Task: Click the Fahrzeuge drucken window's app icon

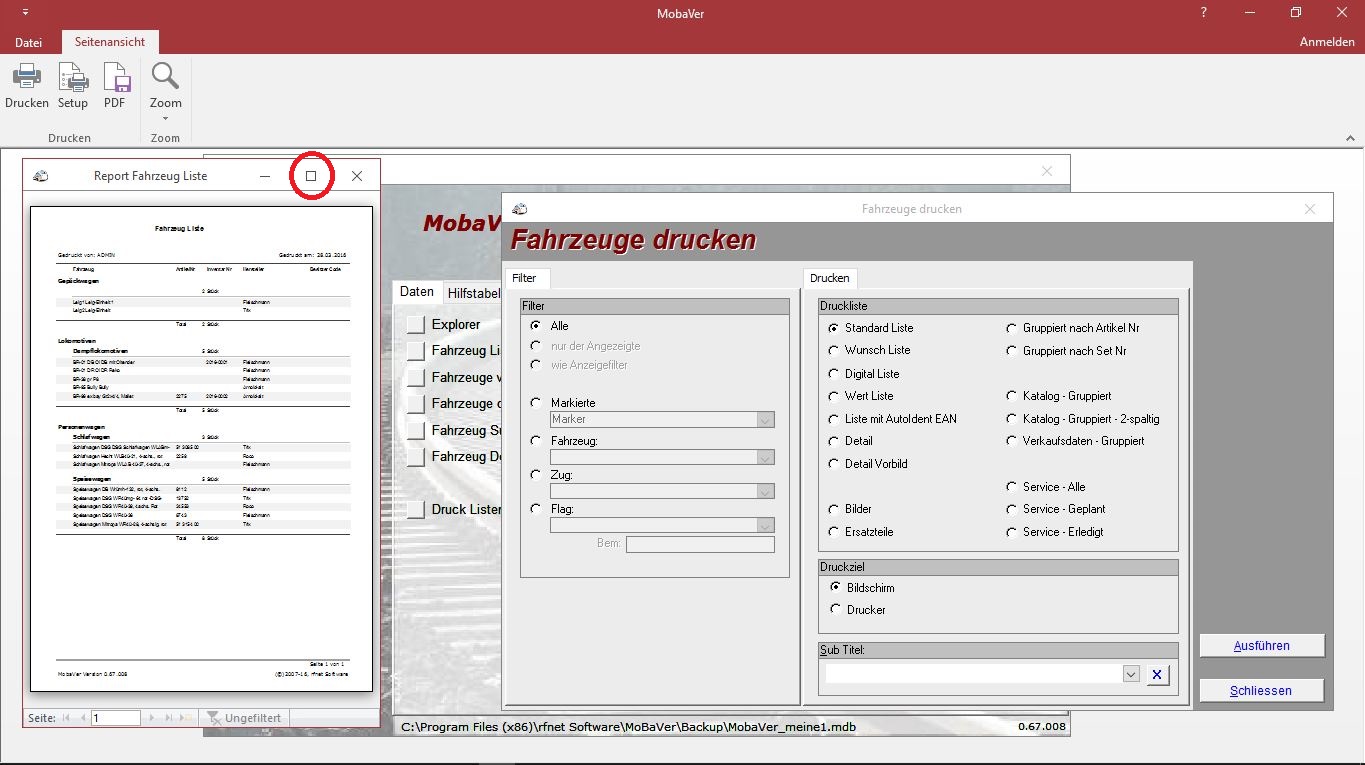Action: tap(519, 209)
